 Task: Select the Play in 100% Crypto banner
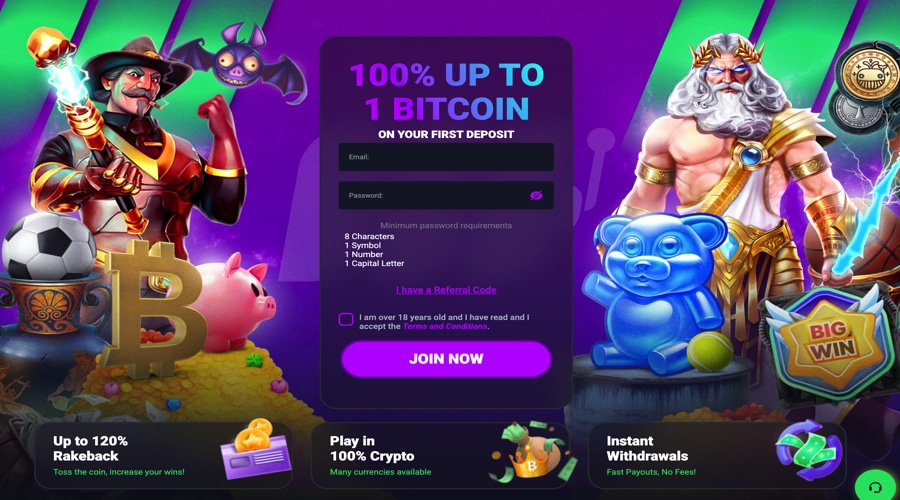440,456
